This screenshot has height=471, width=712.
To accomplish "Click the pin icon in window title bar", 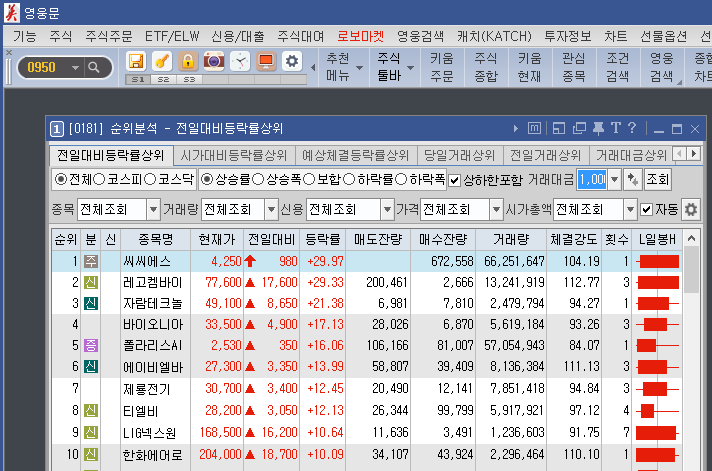I will pyautogui.click(x=598, y=129).
